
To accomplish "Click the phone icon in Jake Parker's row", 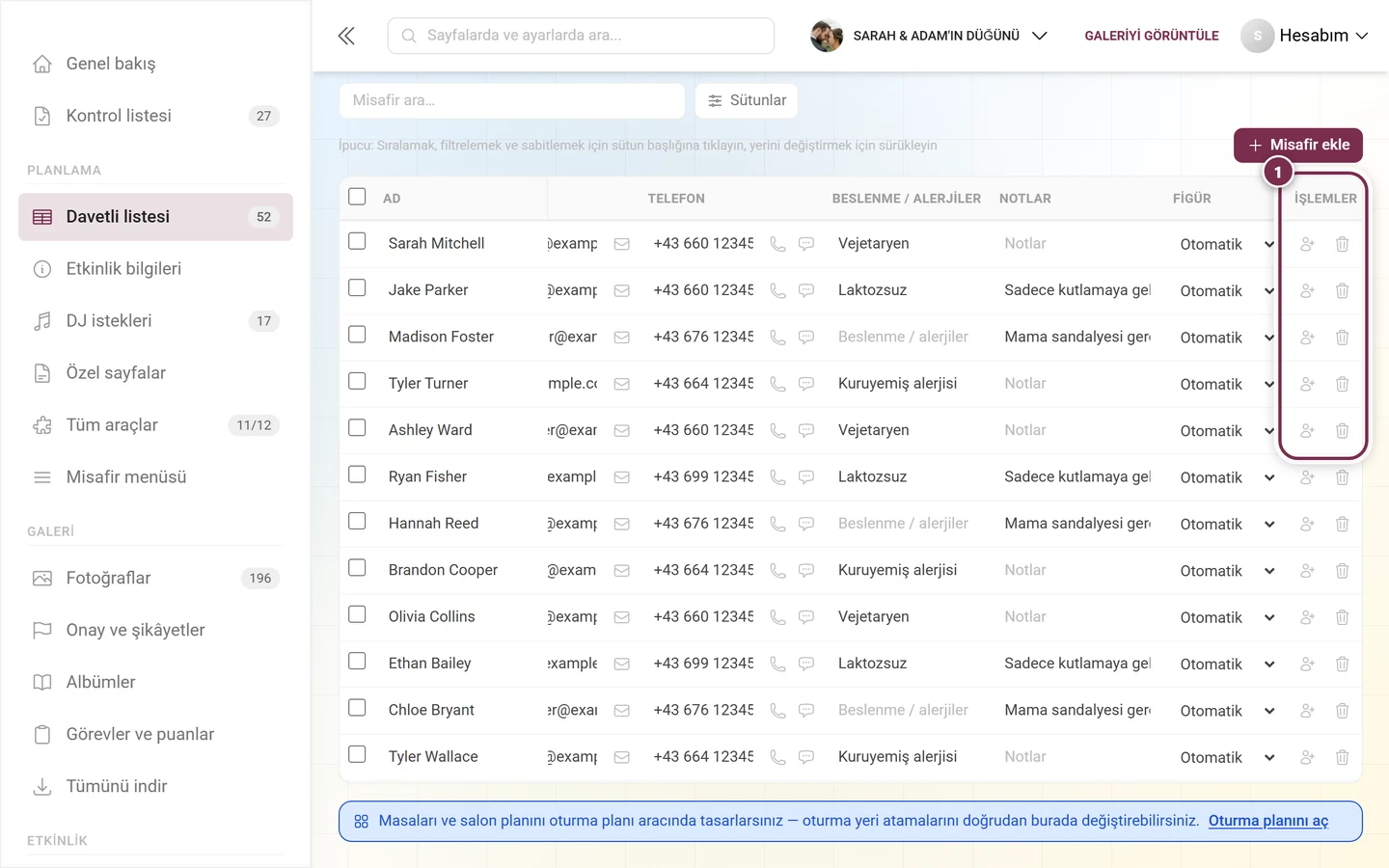I will pyautogui.click(x=777, y=290).
